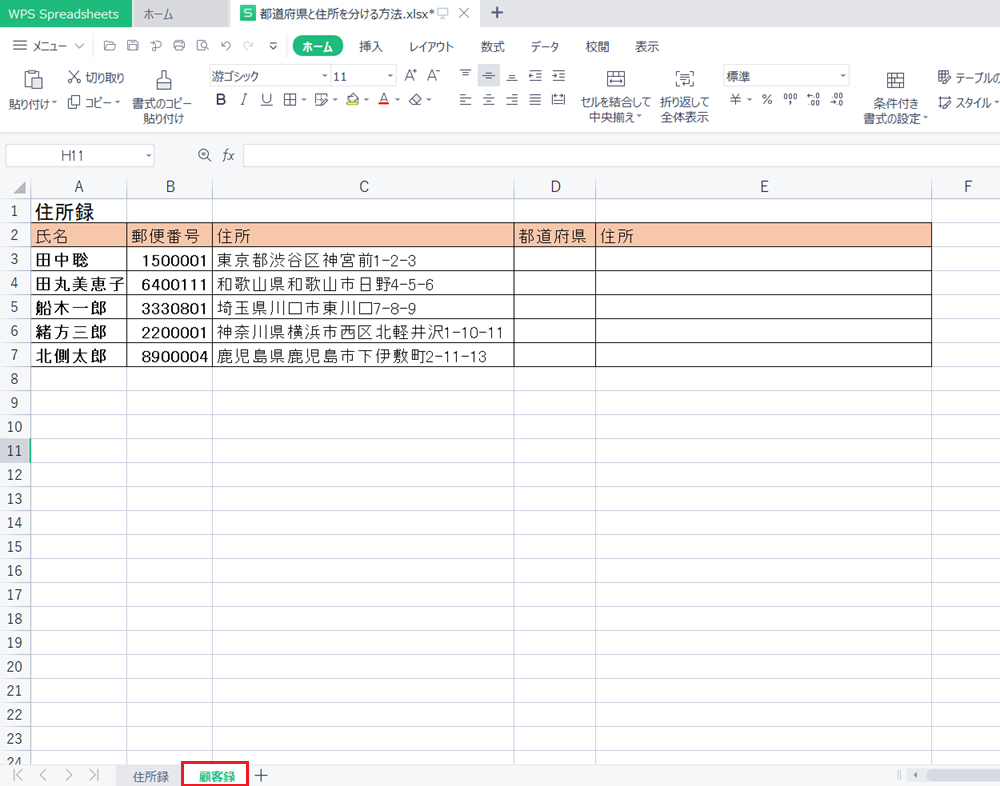This screenshot has height=786, width=1000.
Task: Toggle italic formatting
Action: [244, 100]
